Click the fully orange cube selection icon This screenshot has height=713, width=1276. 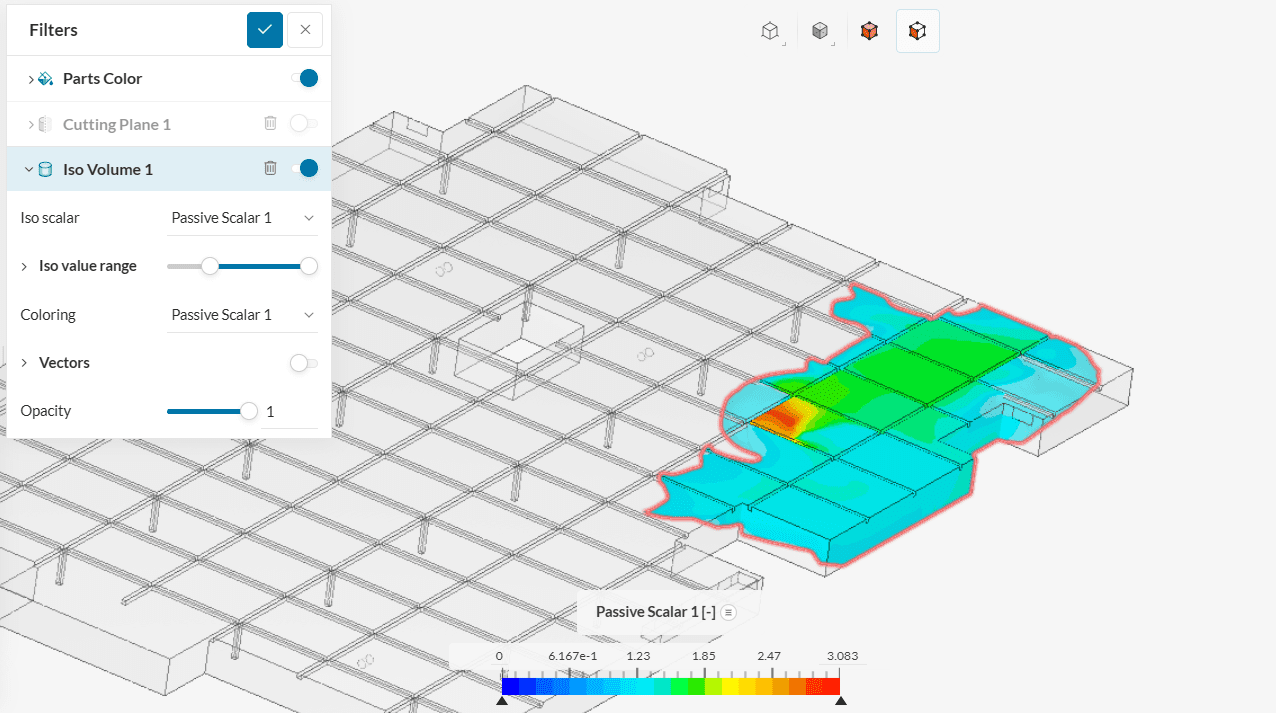[x=869, y=31]
